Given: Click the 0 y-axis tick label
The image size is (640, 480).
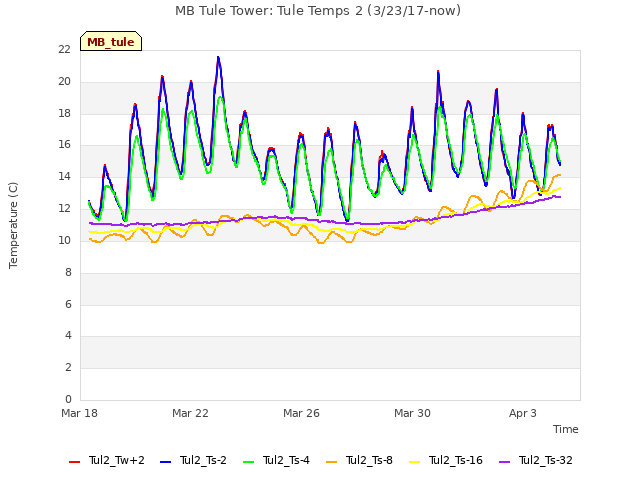Looking at the screenshot, I should click(x=68, y=399).
